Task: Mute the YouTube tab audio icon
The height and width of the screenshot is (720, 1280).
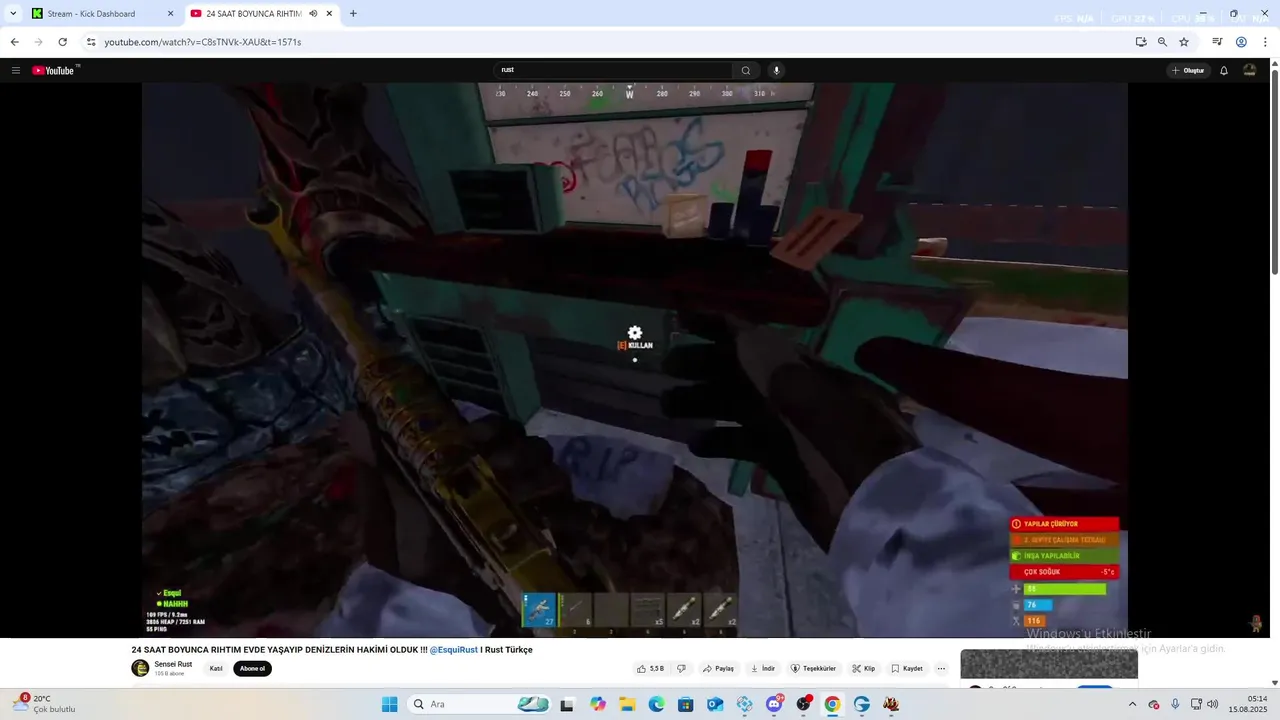Action: pyautogui.click(x=313, y=14)
